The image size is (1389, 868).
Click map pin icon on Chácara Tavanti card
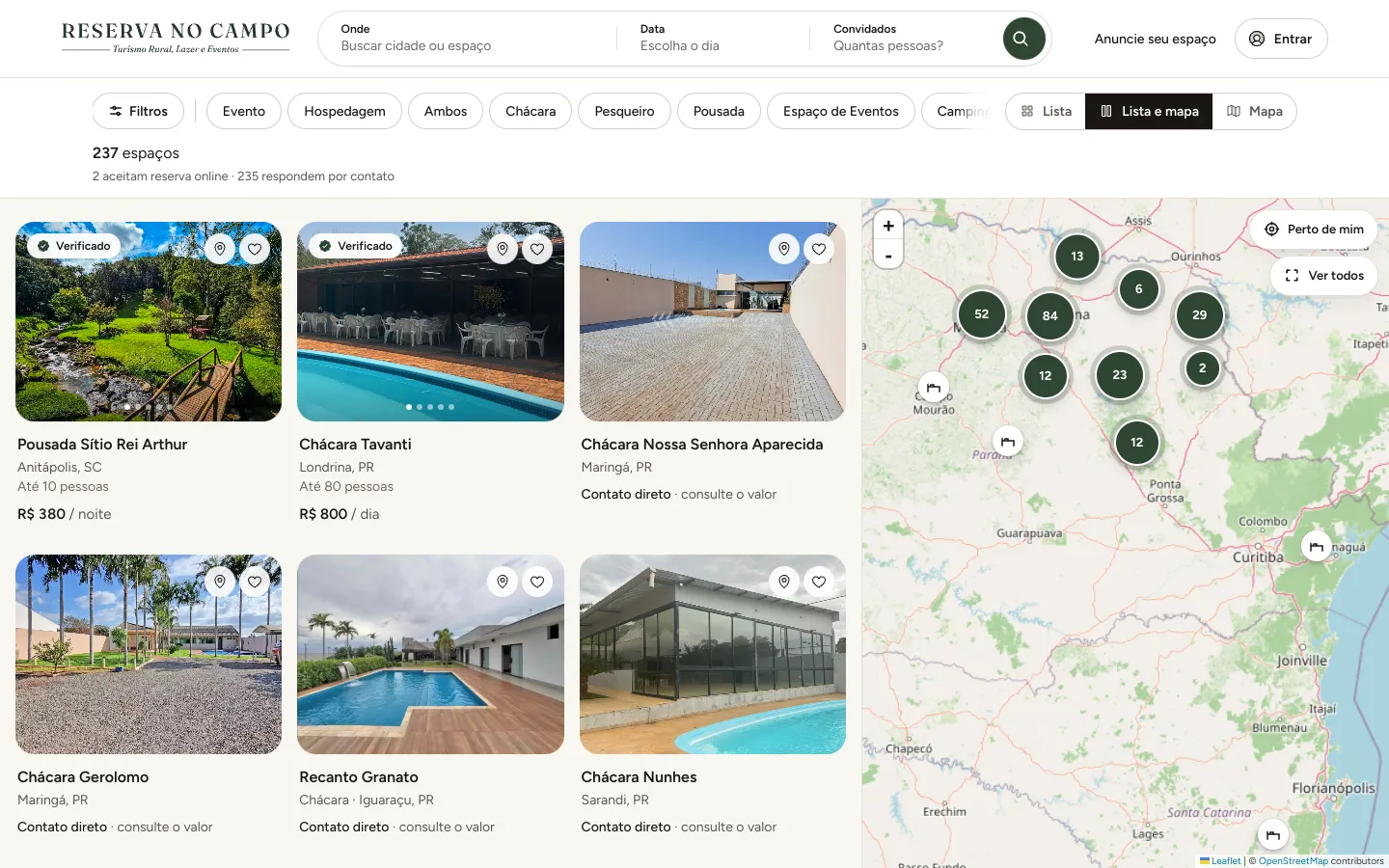pyautogui.click(x=503, y=249)
